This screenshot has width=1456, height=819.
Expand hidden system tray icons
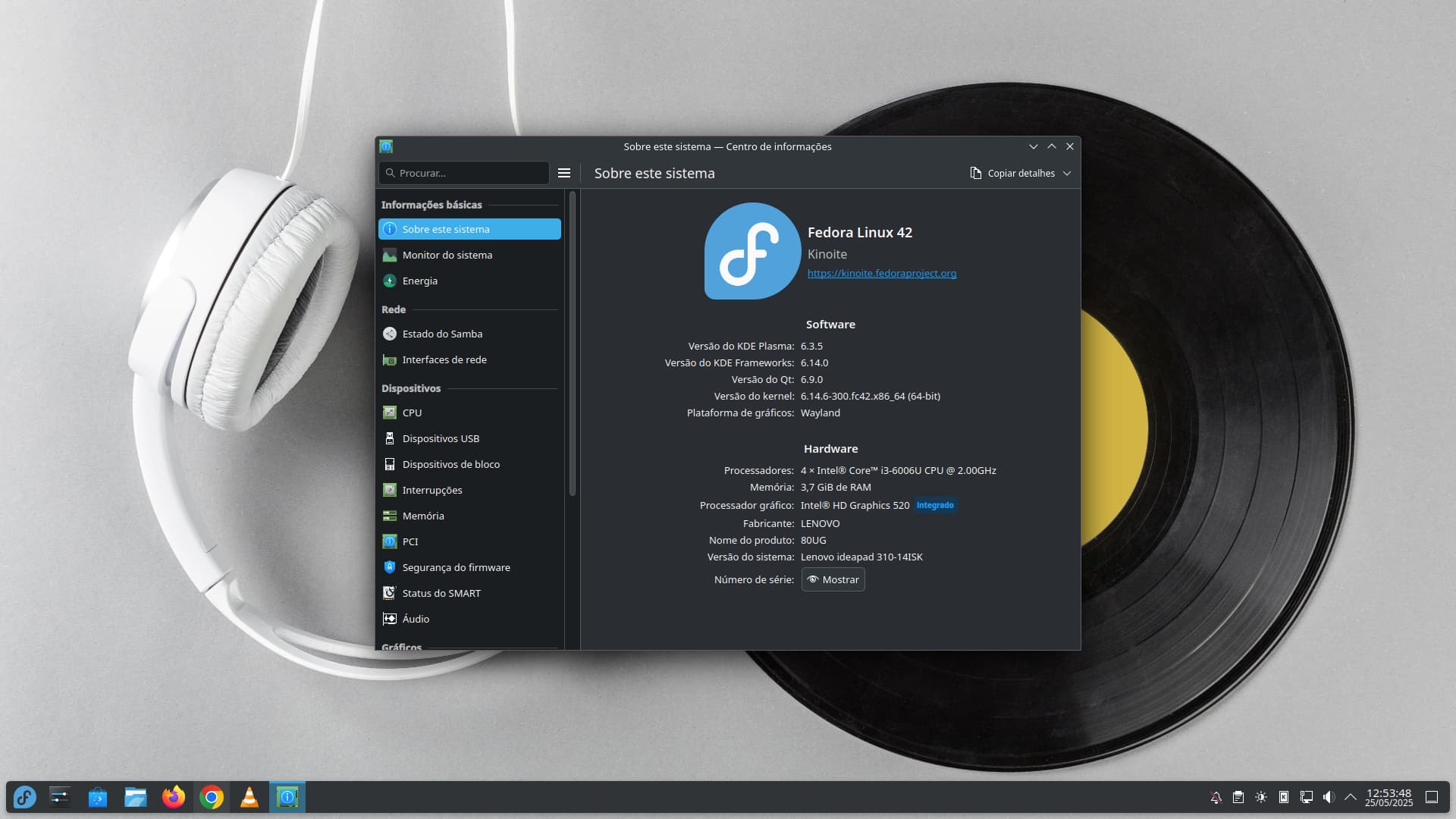click(x=1351, y=797)
